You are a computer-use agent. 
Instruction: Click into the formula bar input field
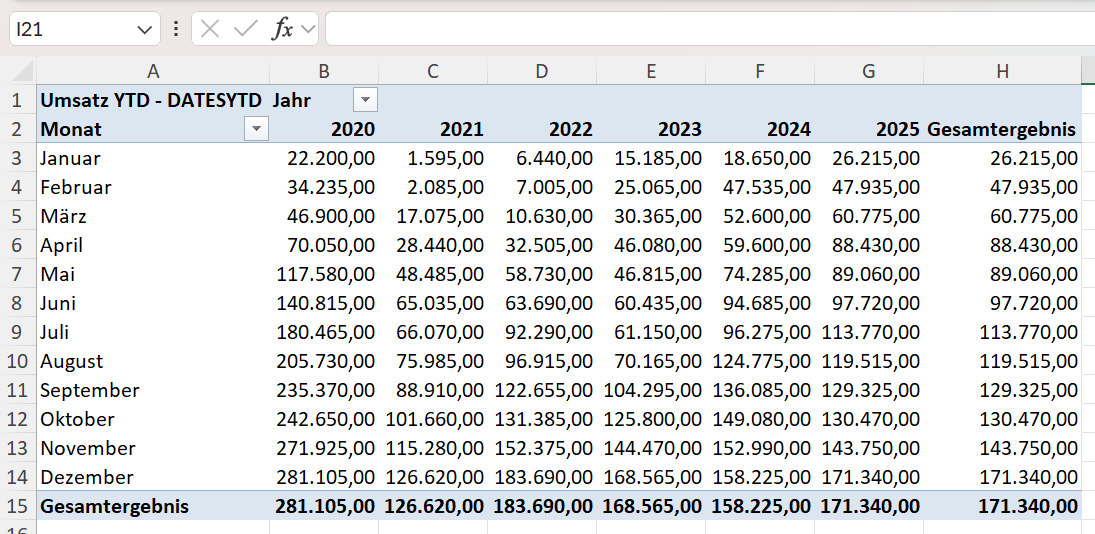[x=700, y=29]
